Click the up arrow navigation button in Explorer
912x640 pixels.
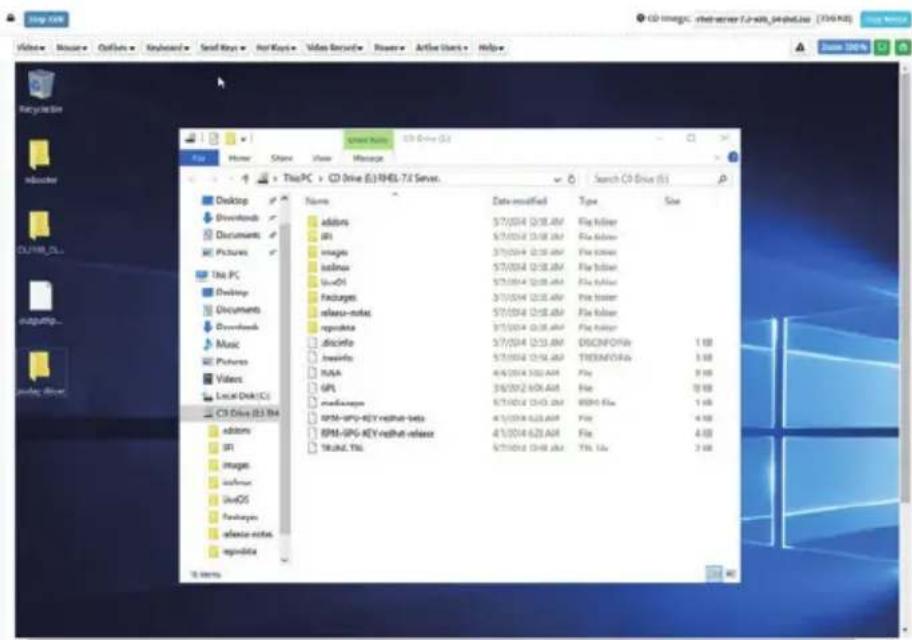(x=245, y=179)
